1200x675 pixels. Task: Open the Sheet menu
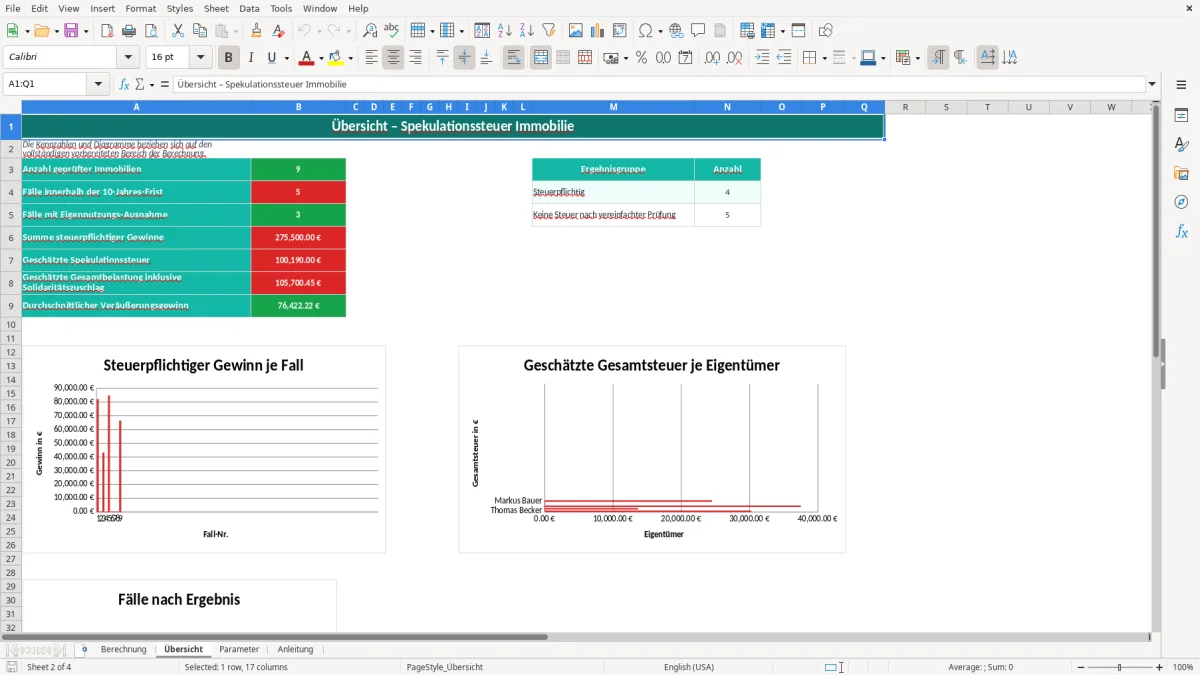(x=216, y=8)
